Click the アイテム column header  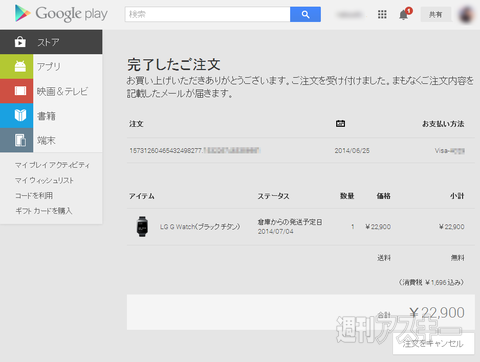coord(142,196)
